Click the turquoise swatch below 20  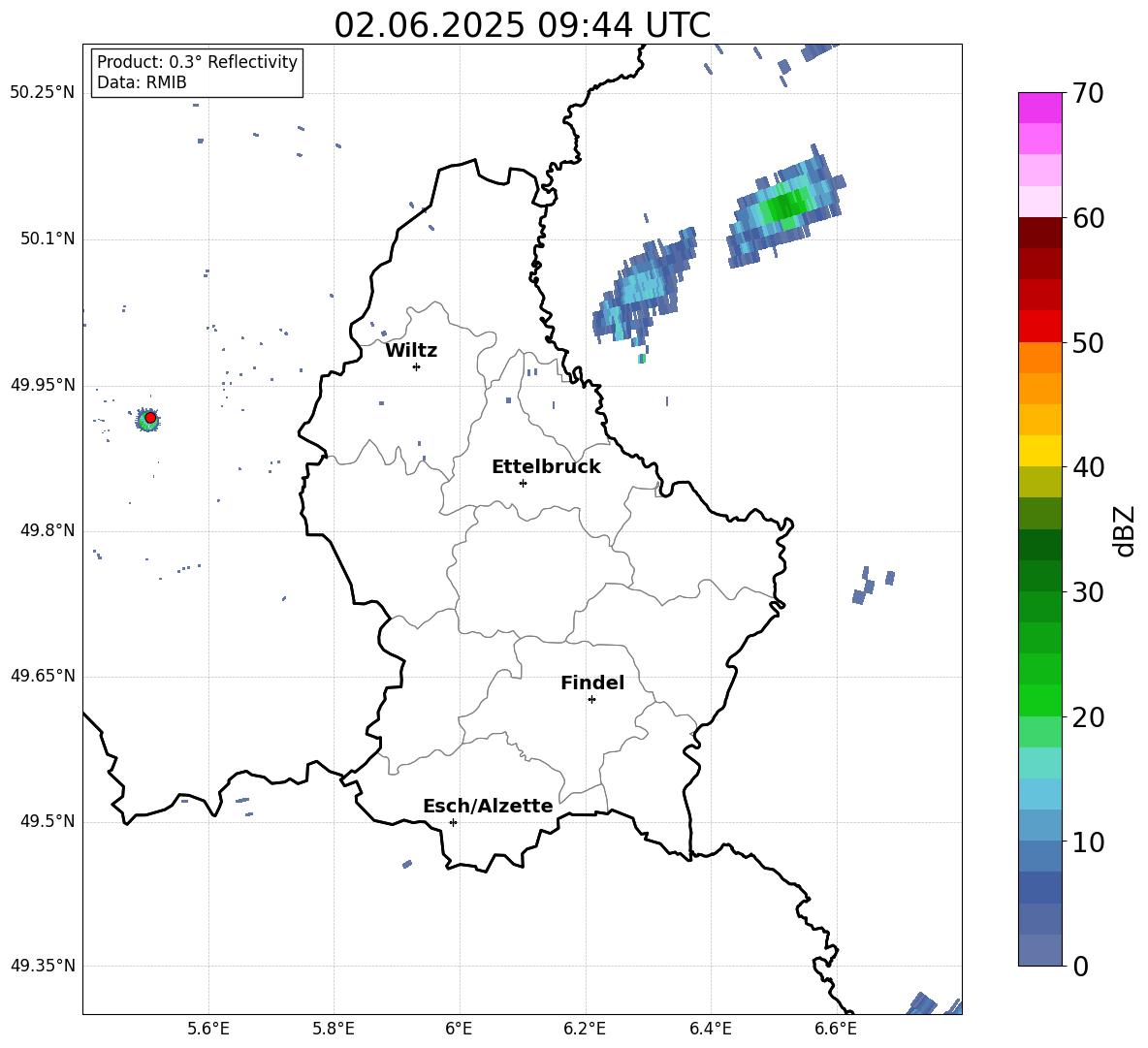click(1039, 763)
